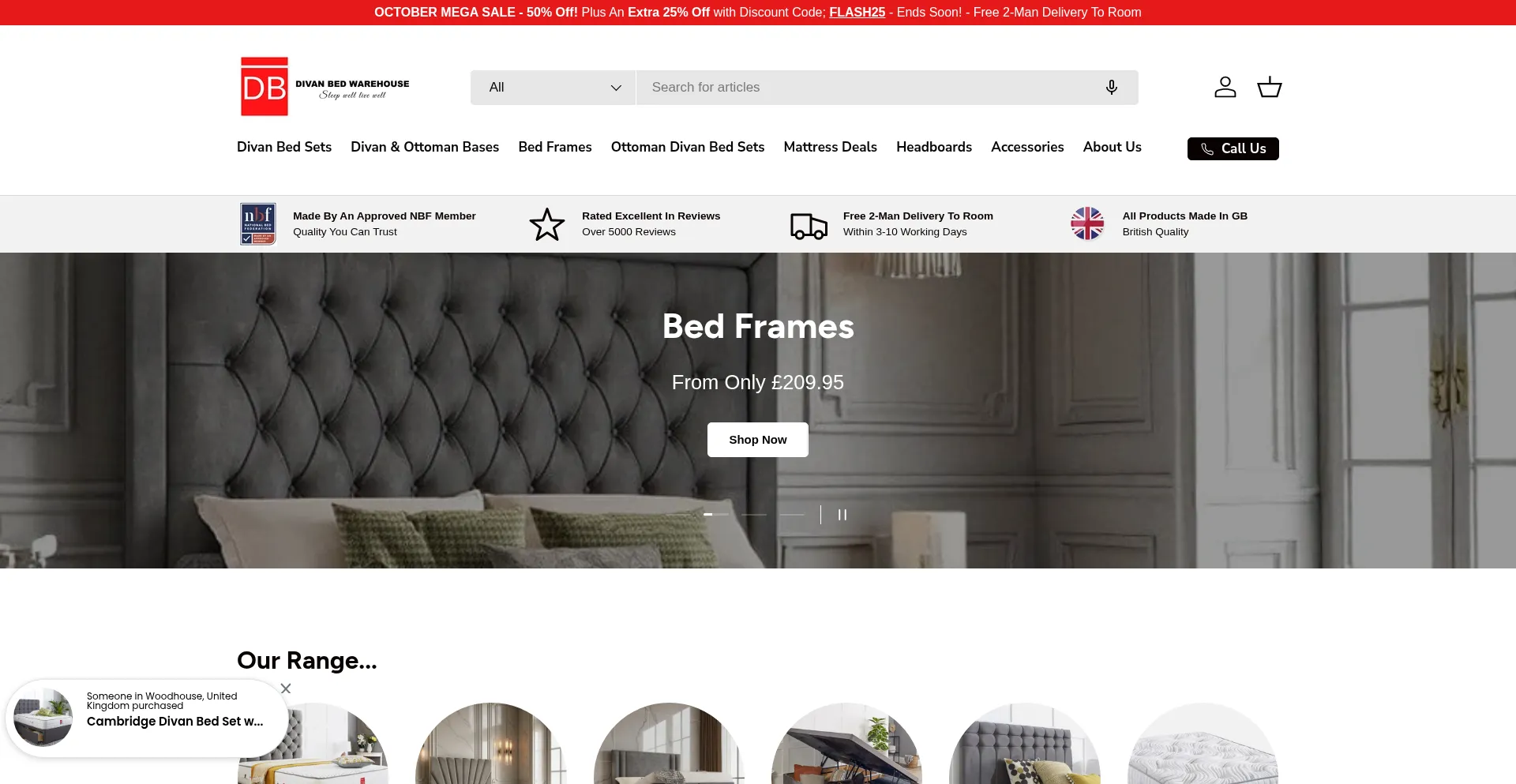The height and width of the screenshot is (784, 1516).
Task: Open the account login icon
Action: tap(1225, 87)
